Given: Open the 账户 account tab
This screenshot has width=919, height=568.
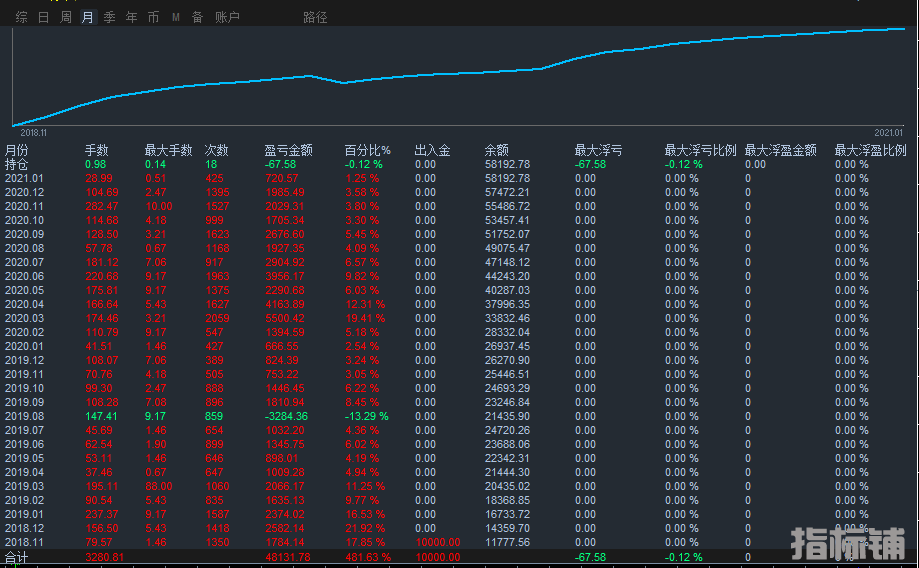Looking at the screenshot, I should 227,18.
